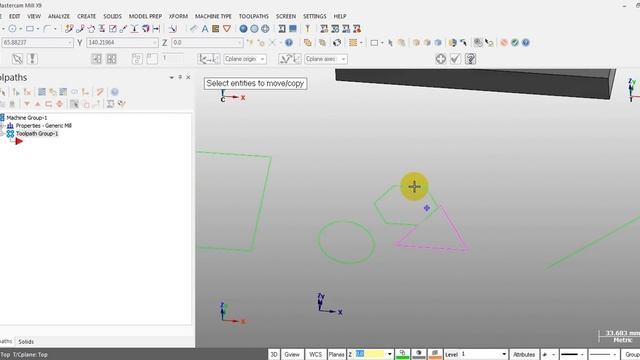Image resolution: width=640 pixels, height=360 pixels.
Task: Click the orange color swatch in status bar
Action: [435, 354]
